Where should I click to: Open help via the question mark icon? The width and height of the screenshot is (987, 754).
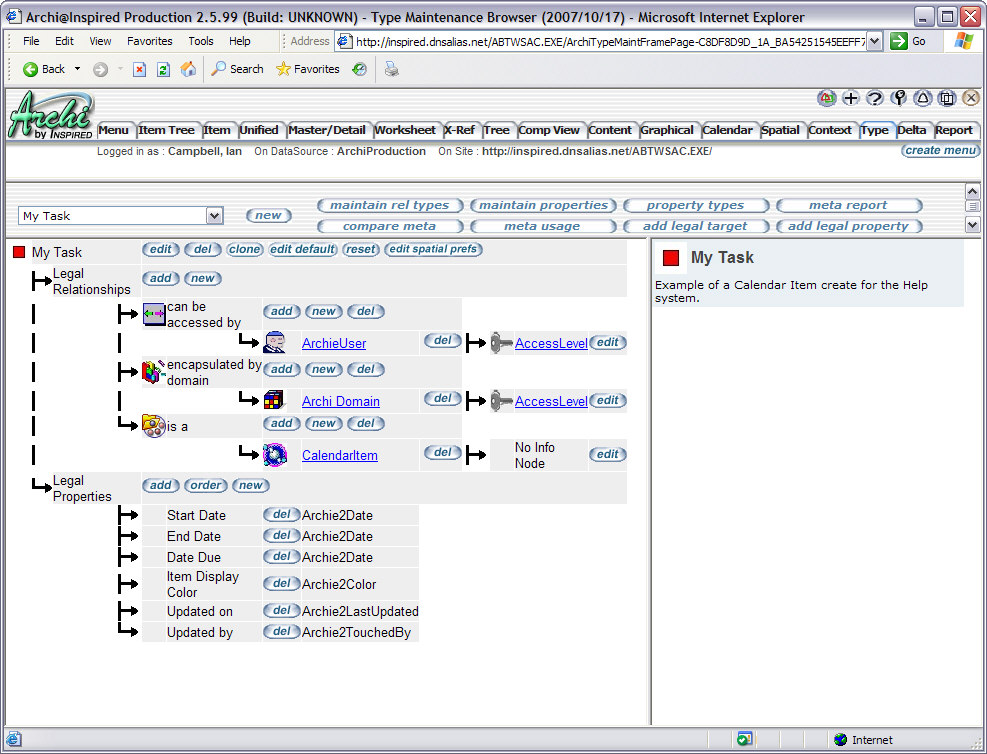(x=874, y=100)
